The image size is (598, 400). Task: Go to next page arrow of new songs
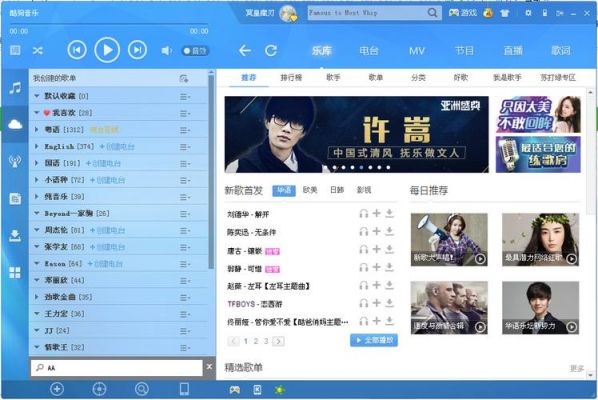point(278,341)
